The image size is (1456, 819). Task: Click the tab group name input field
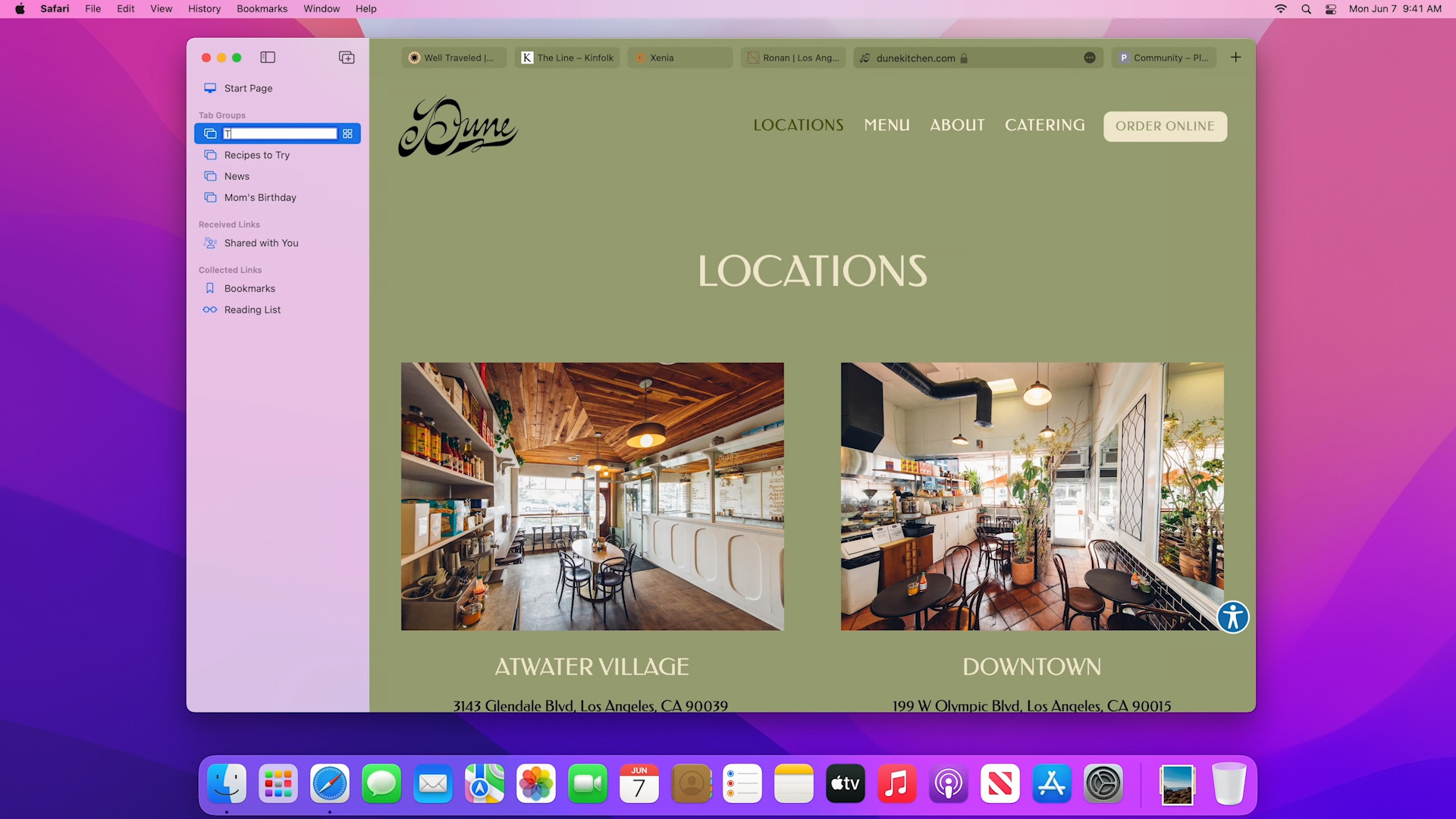click(279, 133)
